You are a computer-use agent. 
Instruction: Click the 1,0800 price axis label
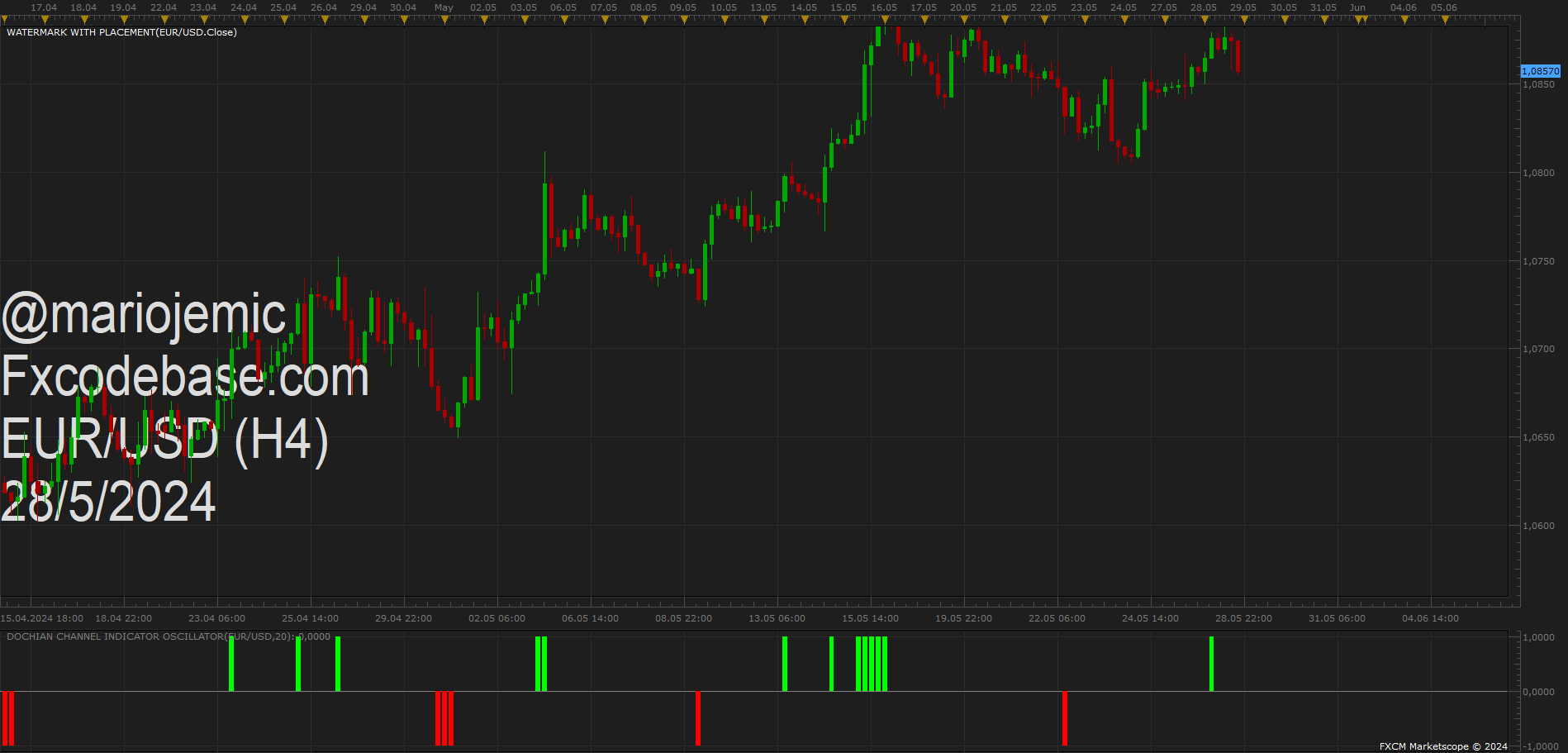[1539, 173]
